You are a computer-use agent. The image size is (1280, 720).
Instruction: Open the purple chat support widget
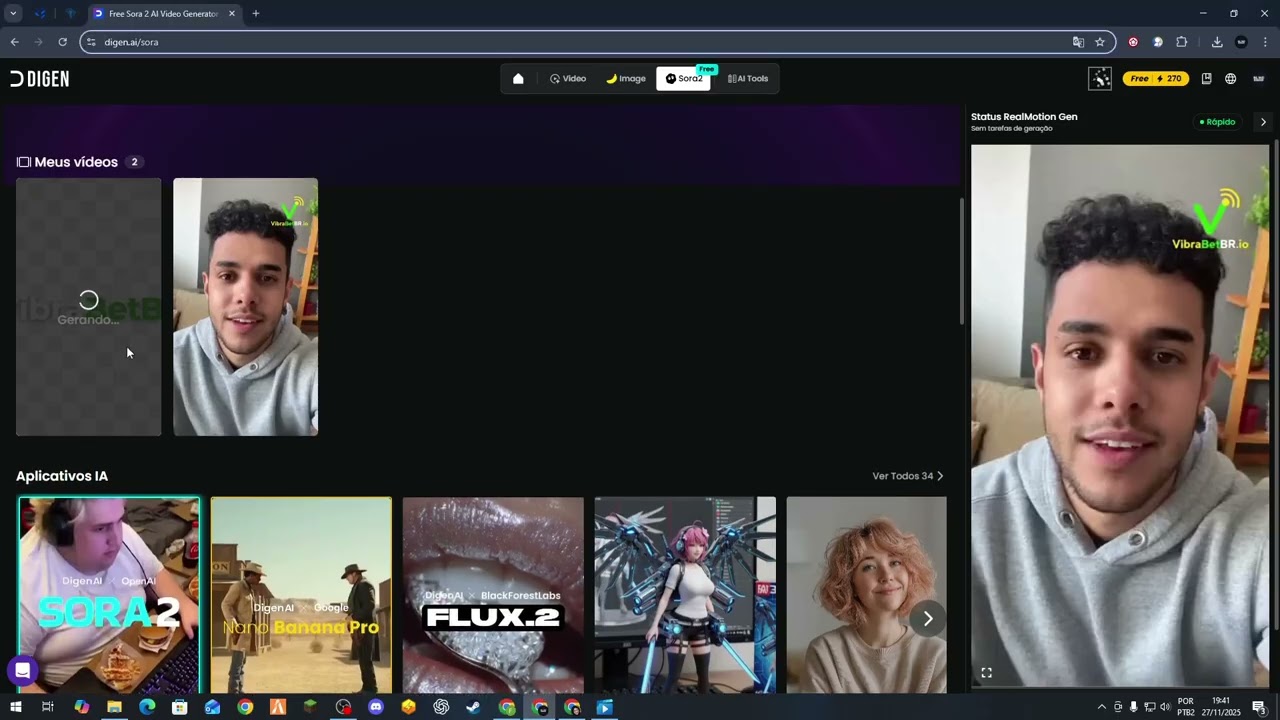(22, 670)
